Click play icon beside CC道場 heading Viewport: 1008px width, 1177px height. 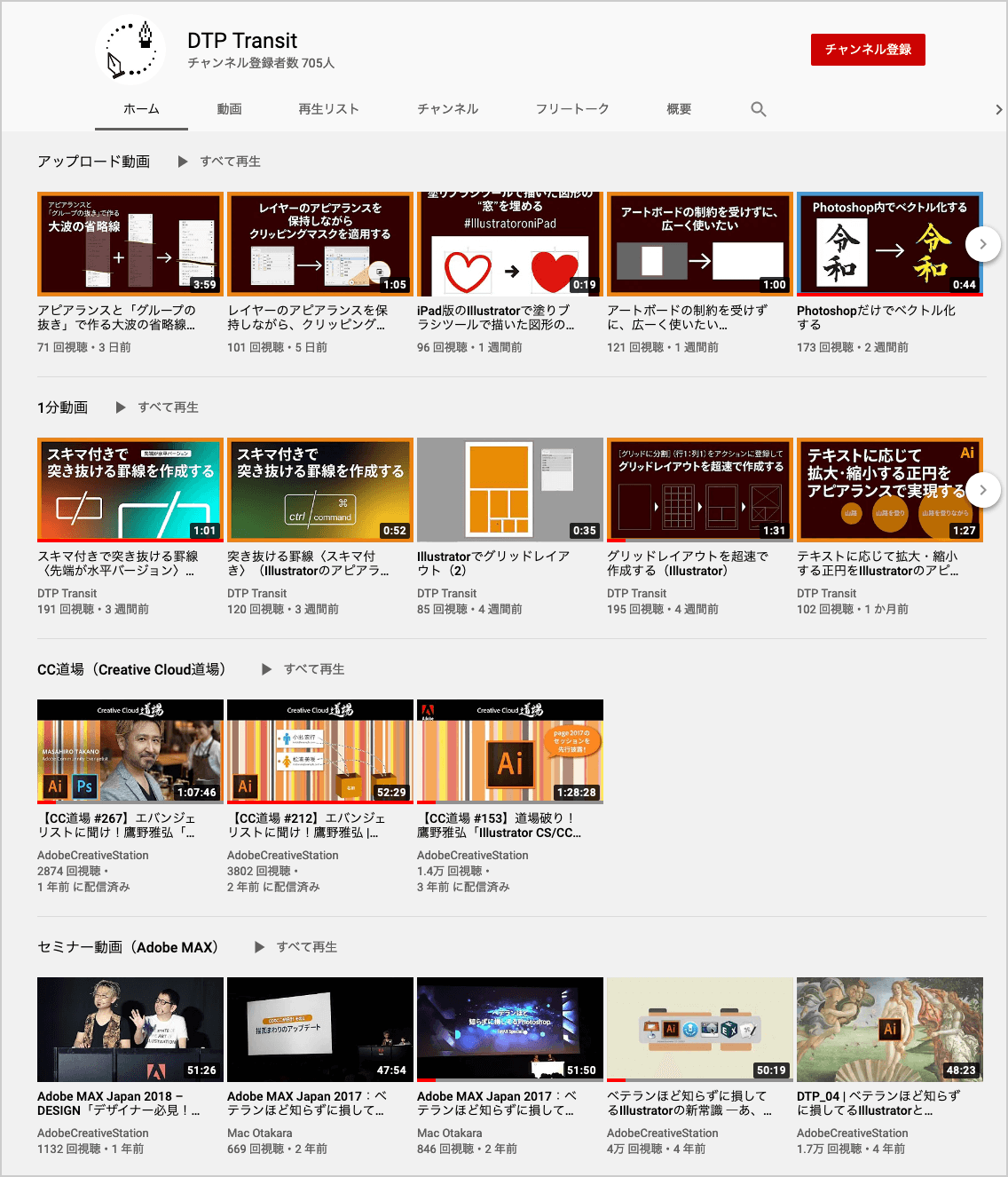tap(266, 669)
